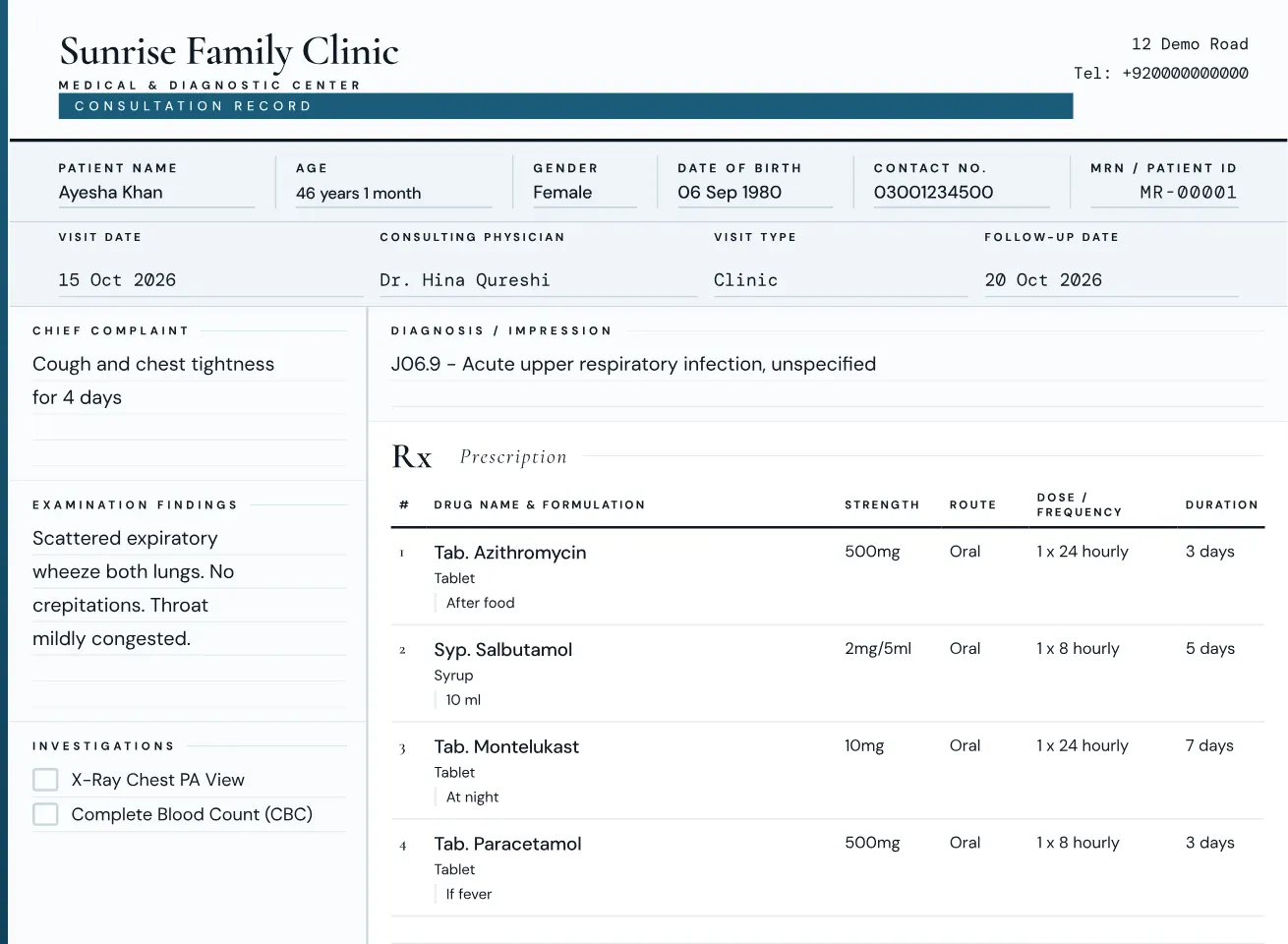Click the 'At night' instruction note
1288x944 pixels.
click(472, 797)
